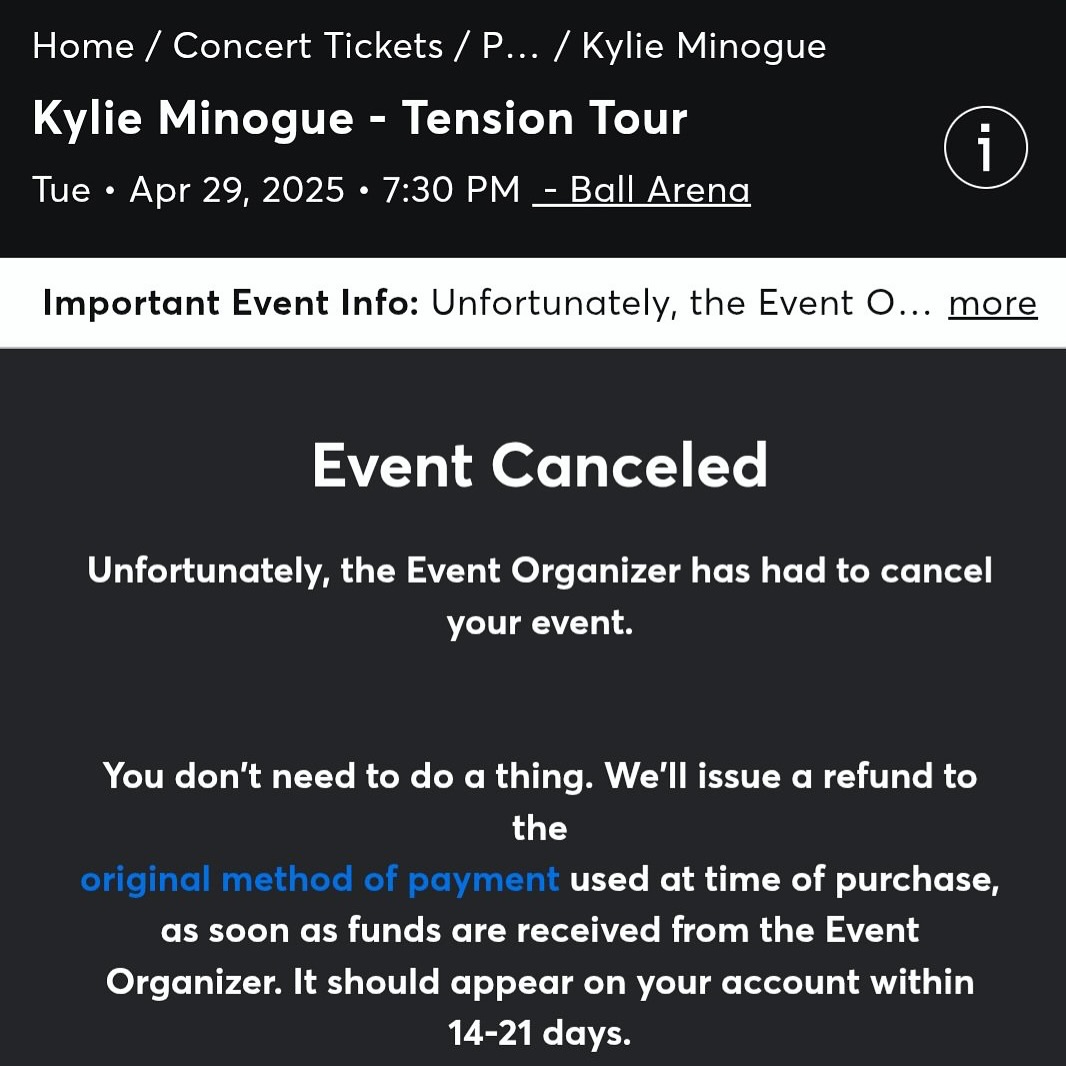Open the event info circle icon
Viewport: 1066px width, 1066px height.
985,147
